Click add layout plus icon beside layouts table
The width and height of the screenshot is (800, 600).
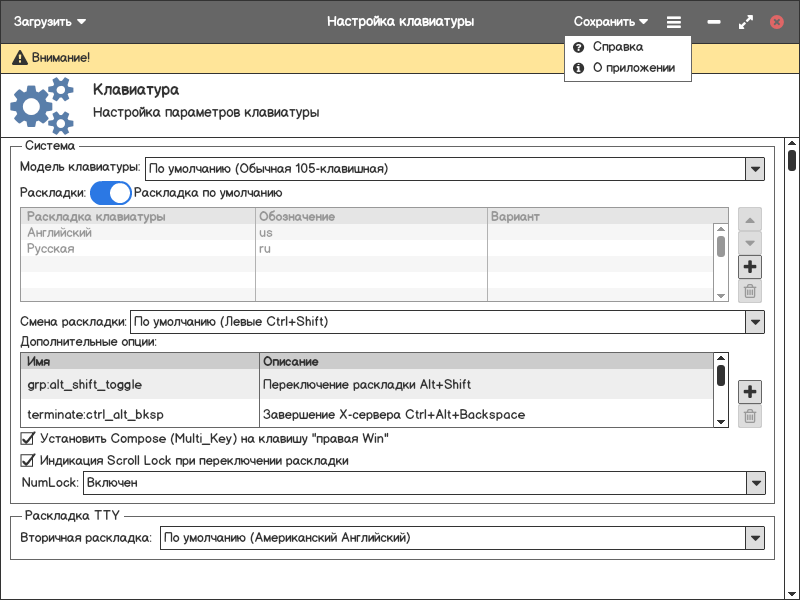pos(750,267)
